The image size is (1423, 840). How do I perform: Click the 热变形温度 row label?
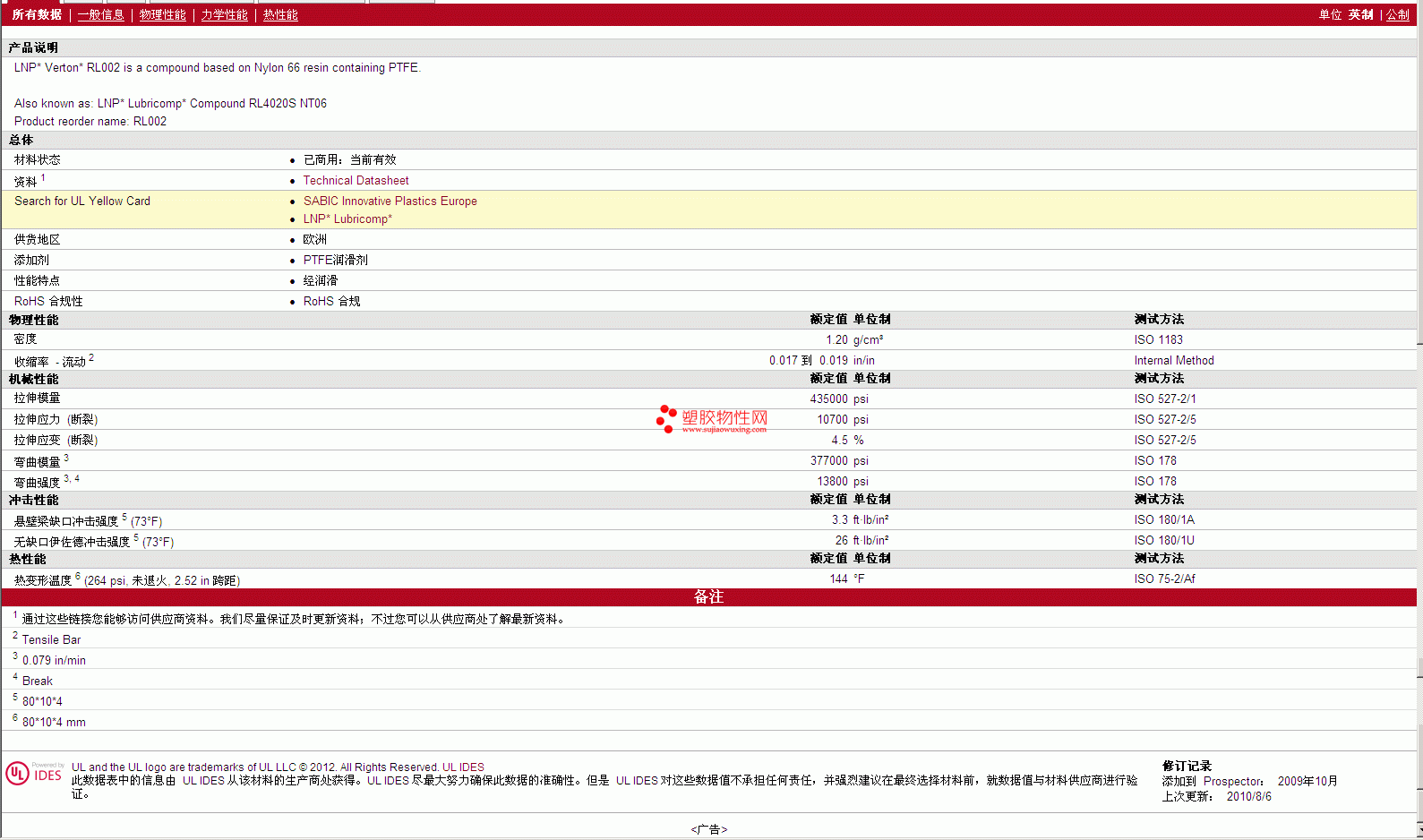(43, 580)
